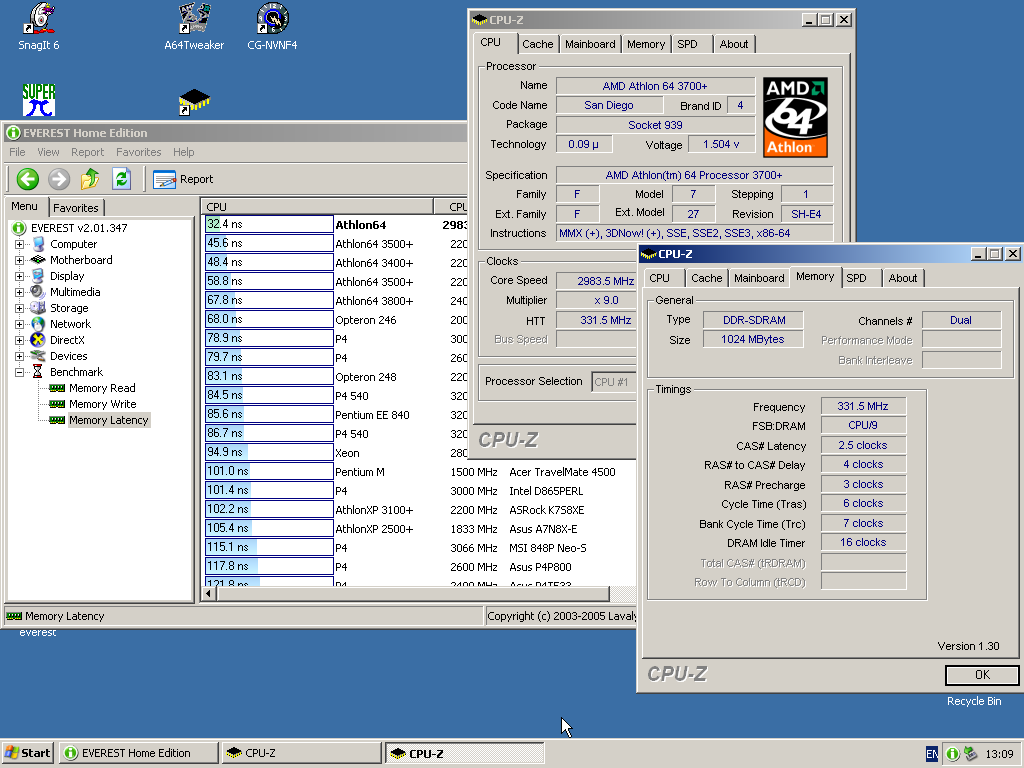Launch the A64Tweaker desktop icon

point(194,19)
